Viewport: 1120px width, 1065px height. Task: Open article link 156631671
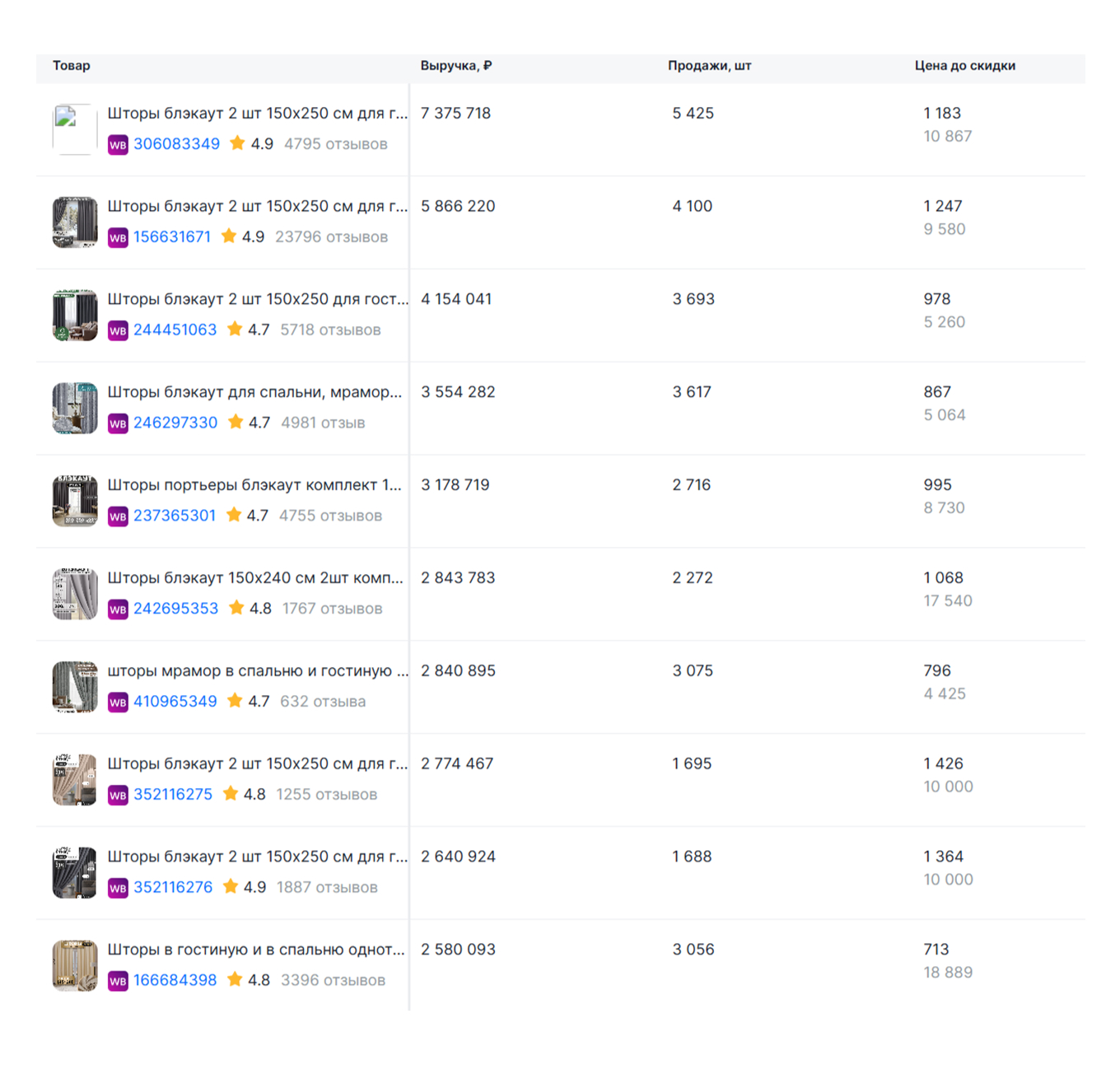pos(172,237)
